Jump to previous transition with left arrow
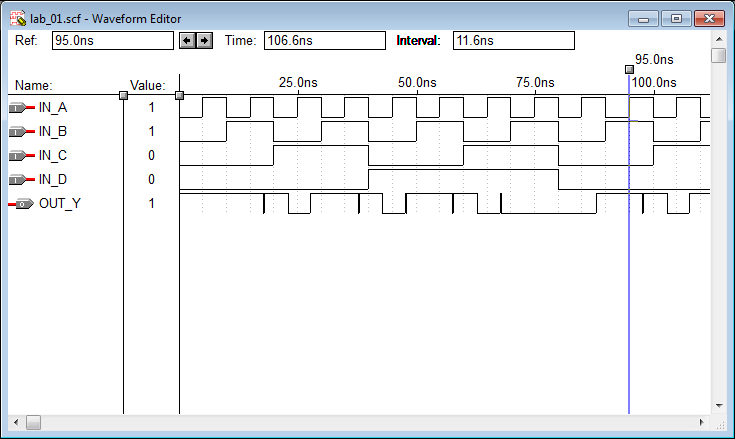The height and width of the screenshot is (439, 735). [x=188, y=41]
